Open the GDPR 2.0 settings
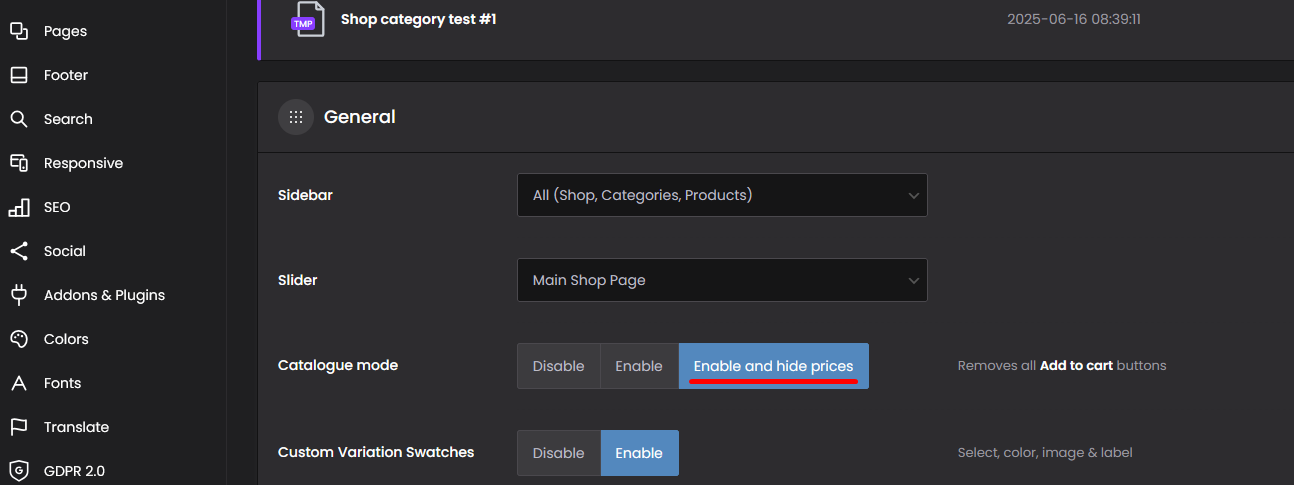 point(74,471)
